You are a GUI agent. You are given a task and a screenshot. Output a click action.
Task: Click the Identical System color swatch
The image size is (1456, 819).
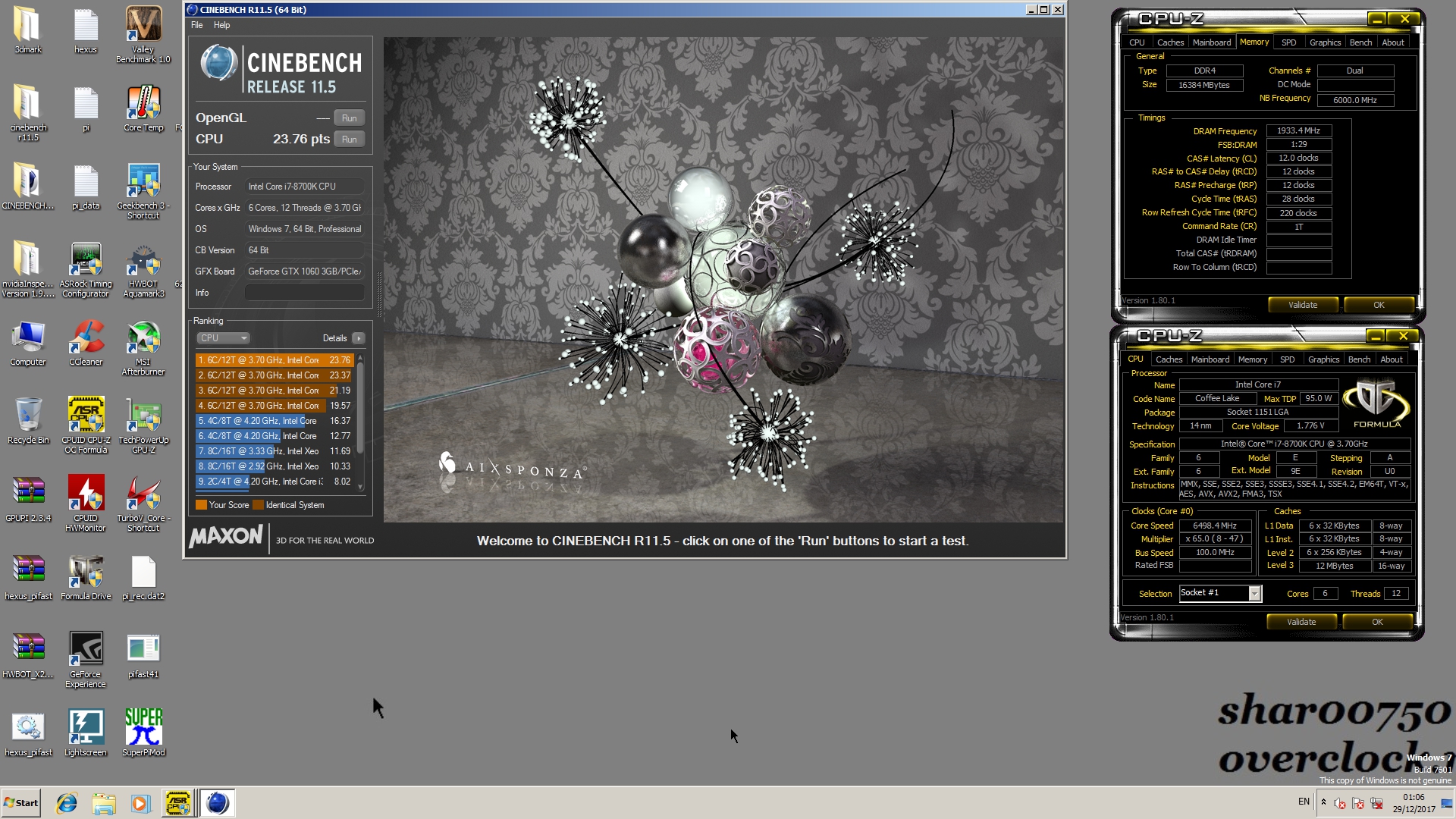click(258, 505)
